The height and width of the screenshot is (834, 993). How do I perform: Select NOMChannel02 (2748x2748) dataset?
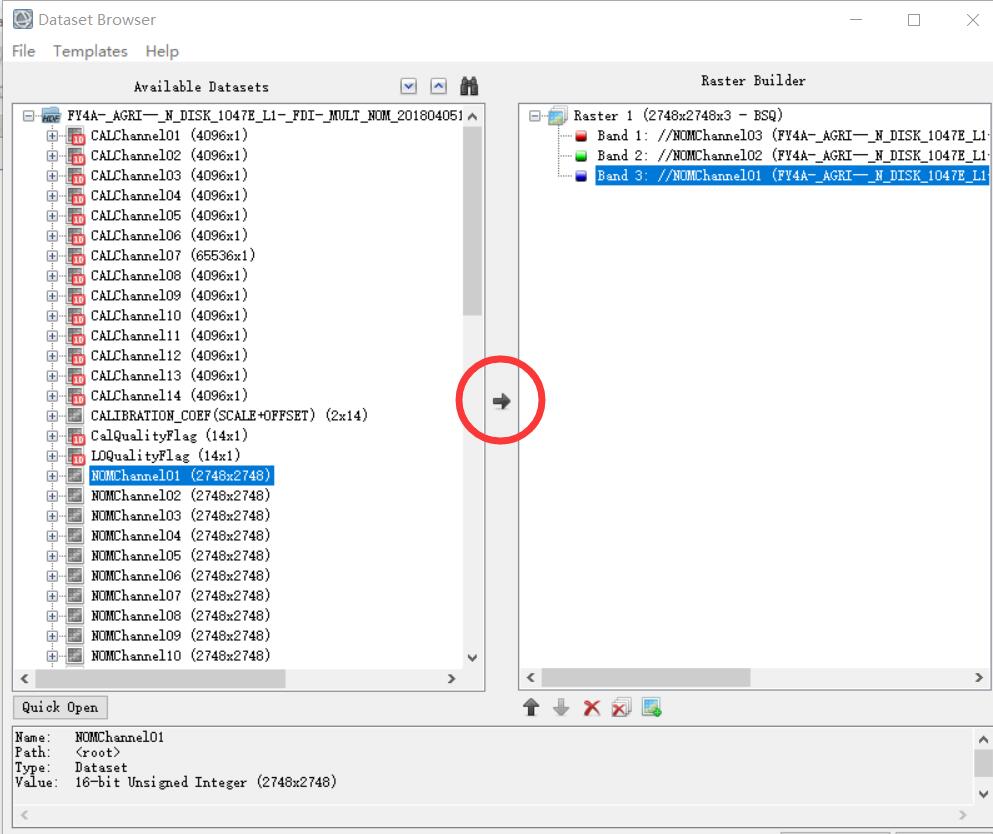click(180, 495)
